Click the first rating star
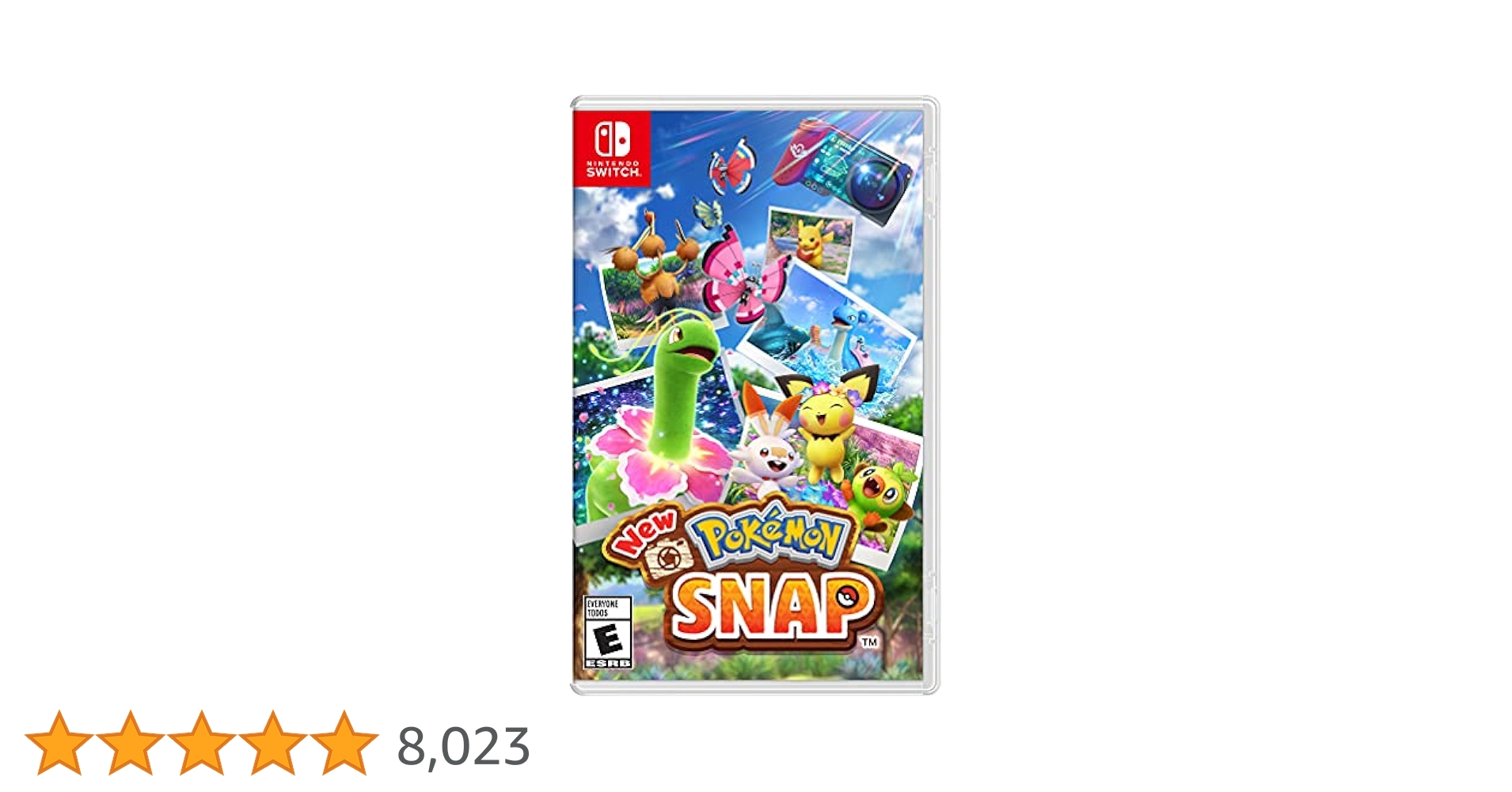Screen dimensions: 1512x792 point(59,743)
